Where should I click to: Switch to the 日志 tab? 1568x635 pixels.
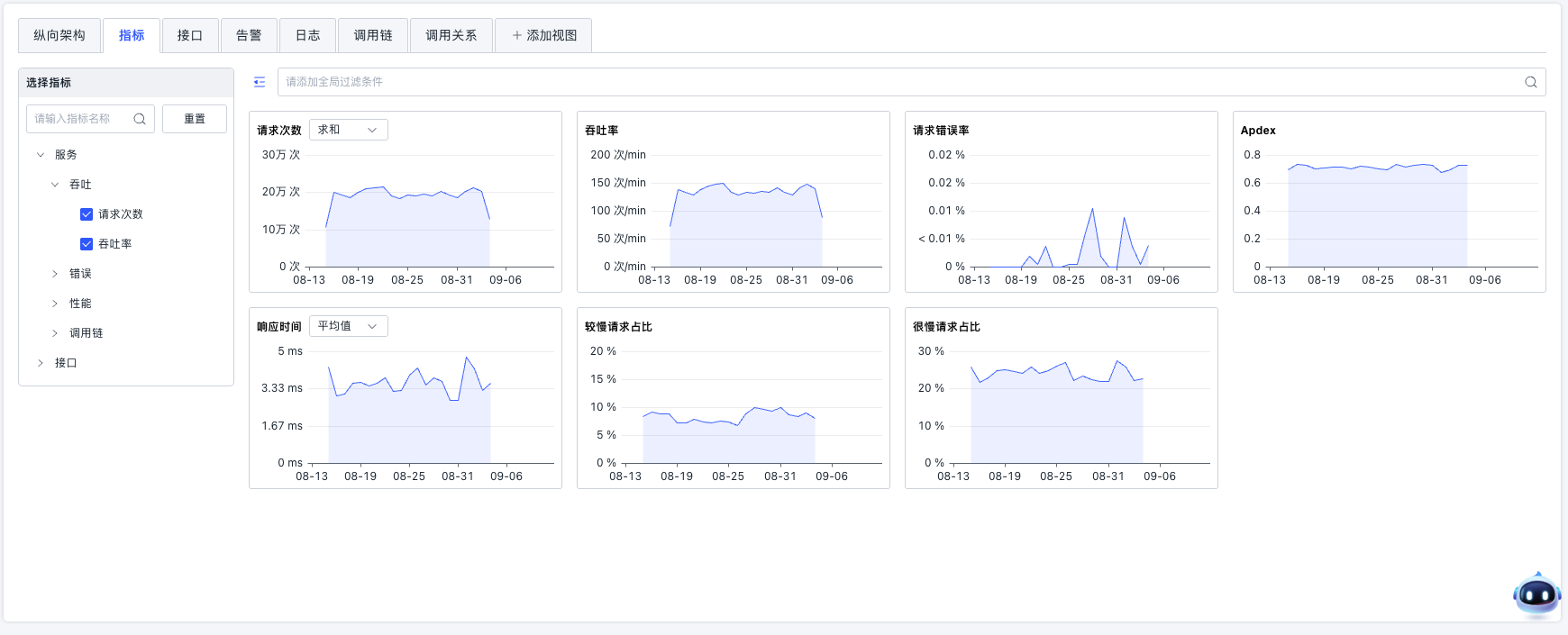coord(307,35)
